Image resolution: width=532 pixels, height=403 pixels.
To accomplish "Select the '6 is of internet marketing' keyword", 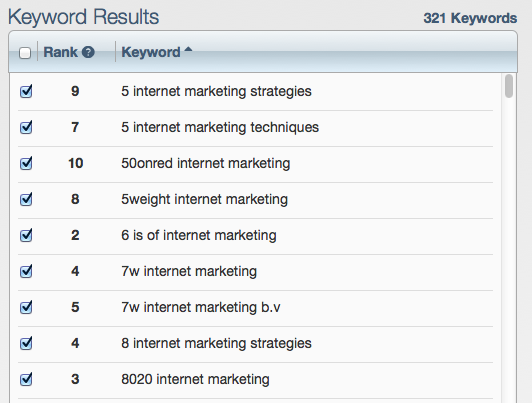I will [x=199, y=235].
